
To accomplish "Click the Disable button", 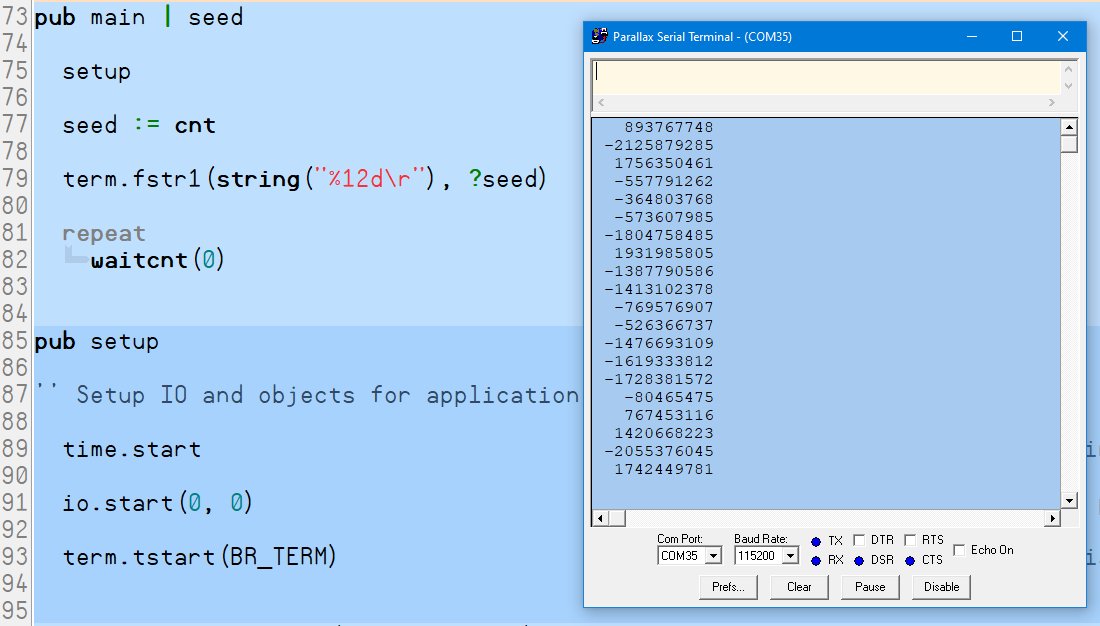I will click(941, 587).
